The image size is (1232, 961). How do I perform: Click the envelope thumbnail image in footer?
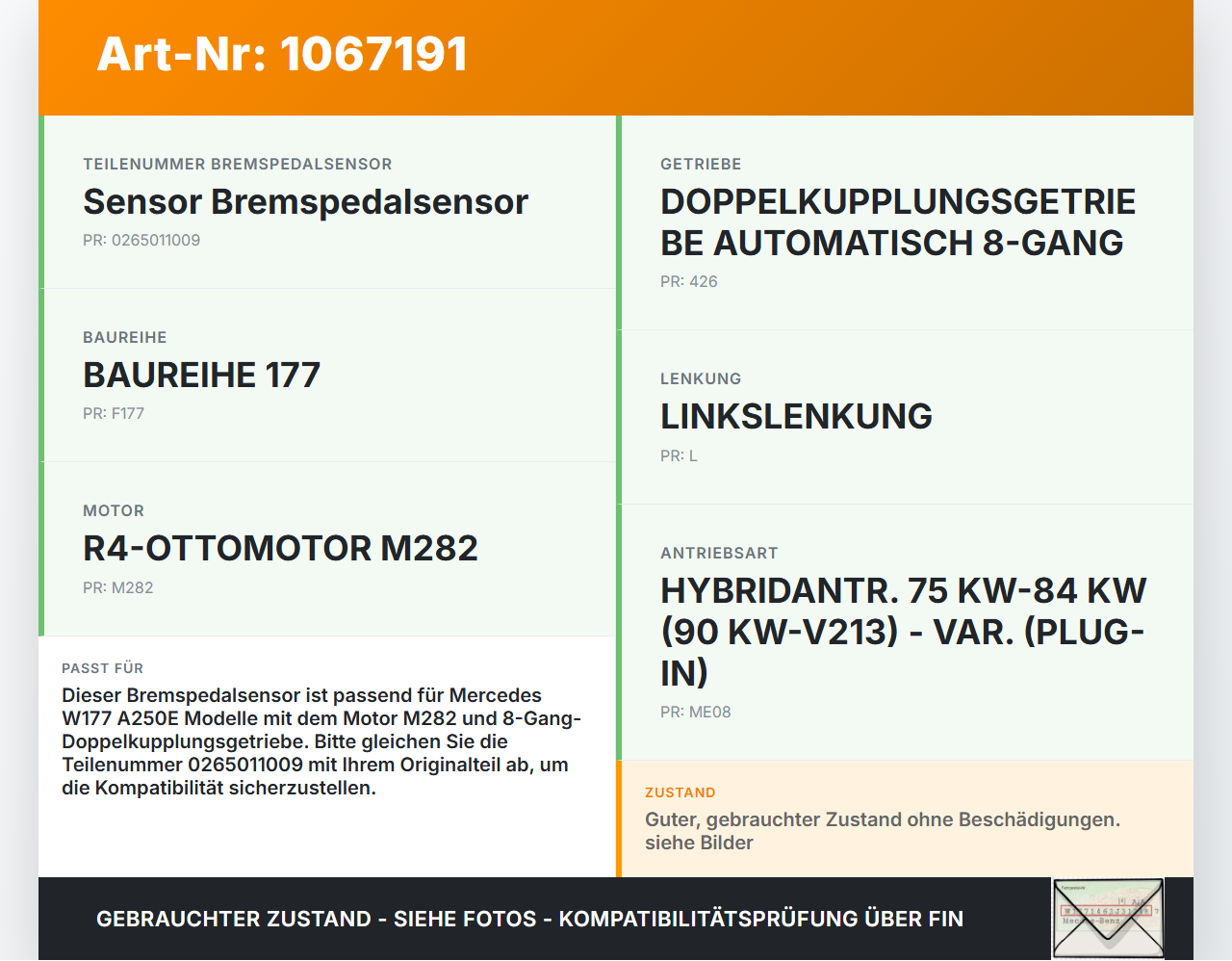[1108, 919]
